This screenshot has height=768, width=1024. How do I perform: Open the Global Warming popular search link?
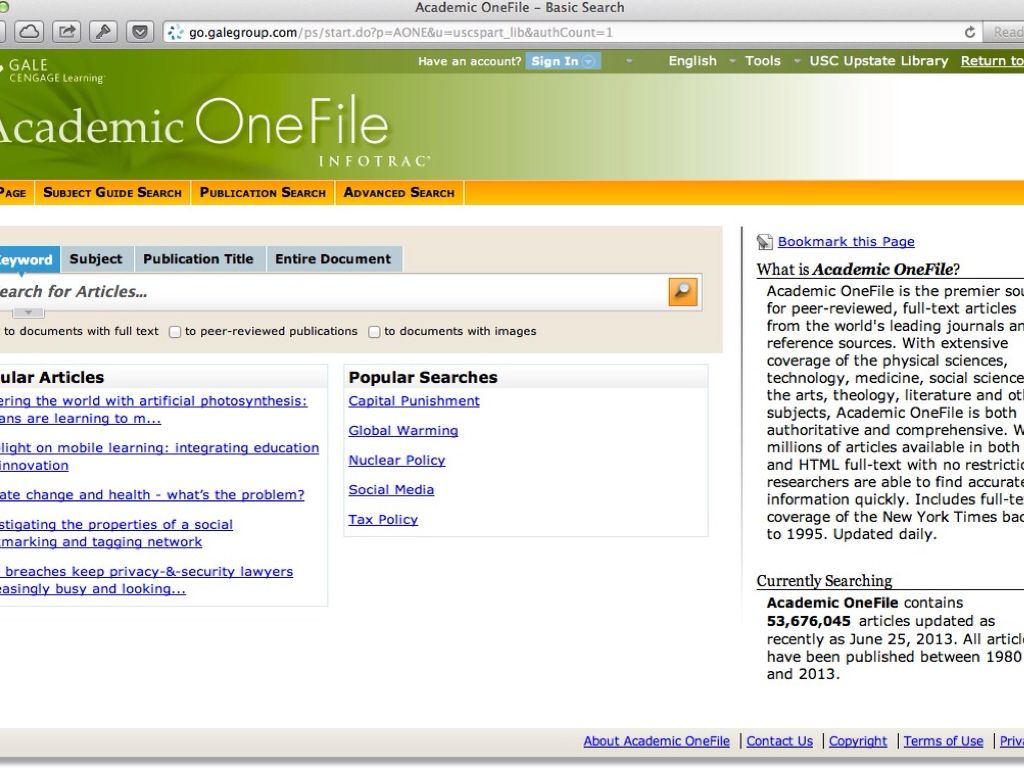point(403,431)
